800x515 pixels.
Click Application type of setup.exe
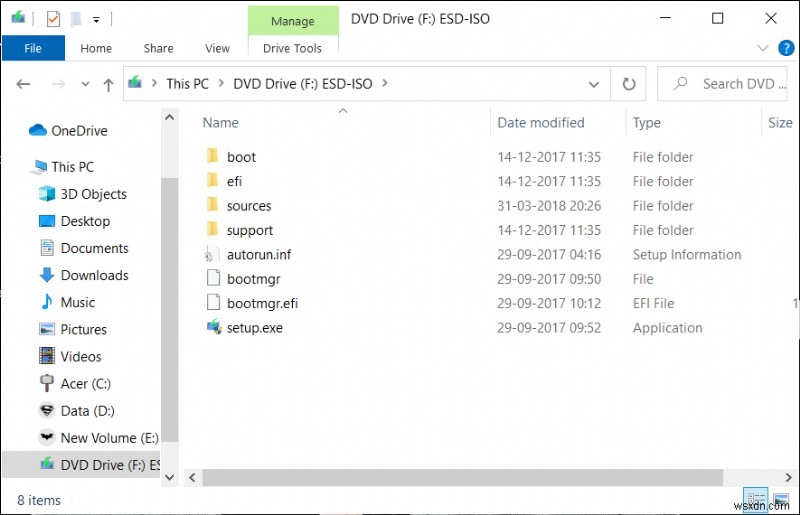[667, 328]
